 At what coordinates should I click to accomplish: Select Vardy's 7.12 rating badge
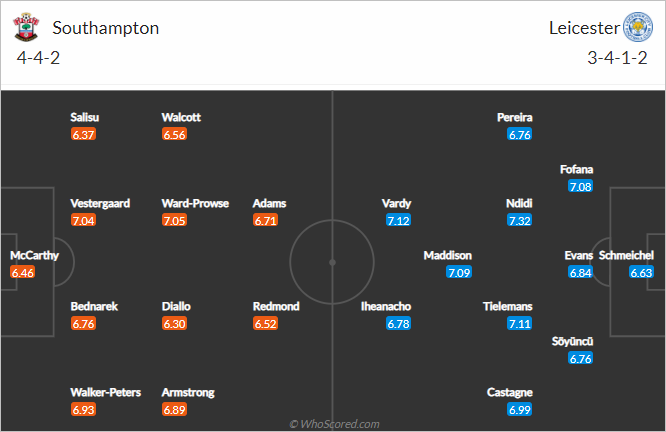click(398, 220)
